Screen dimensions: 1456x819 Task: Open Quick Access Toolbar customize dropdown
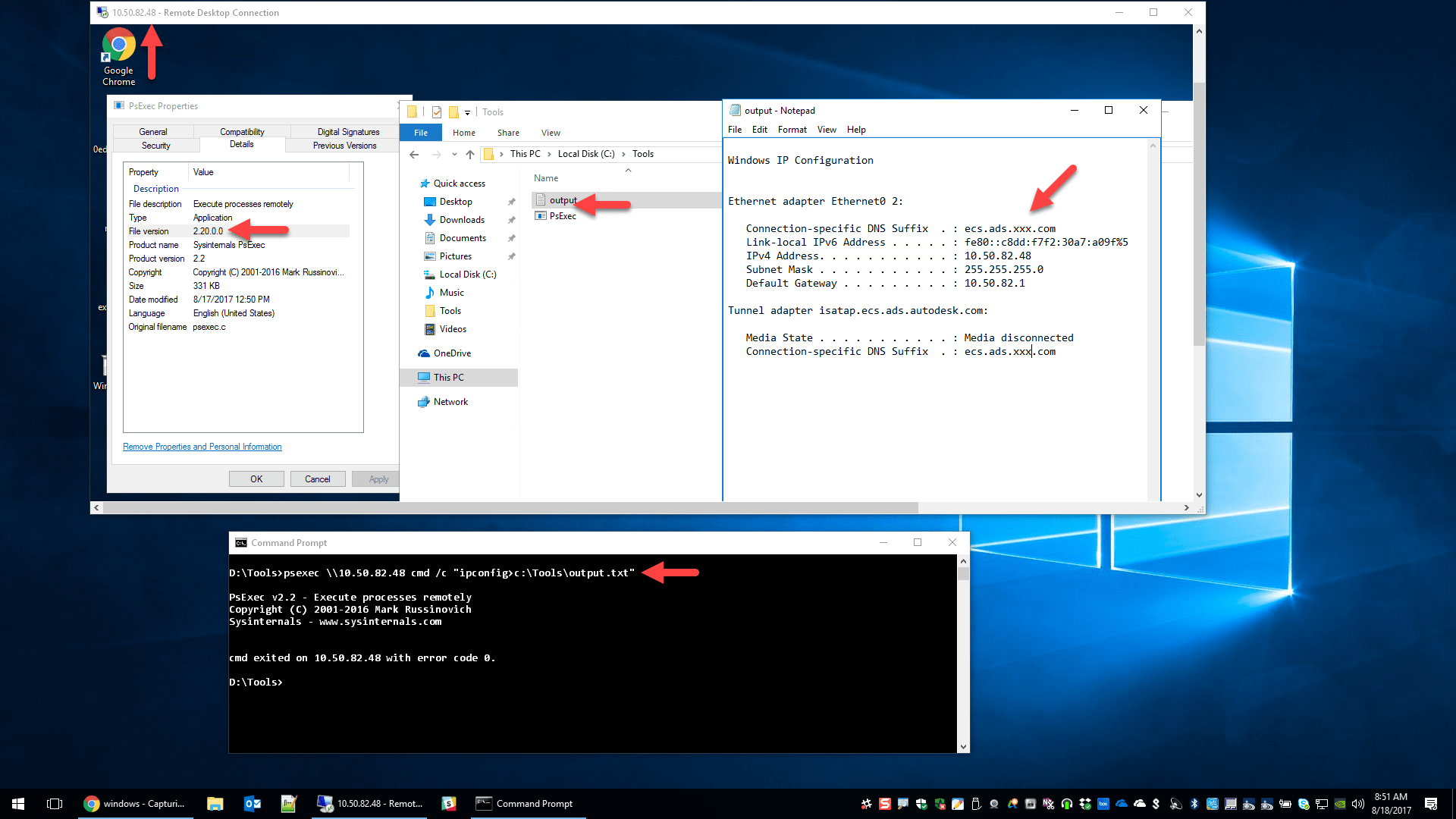[467, 112]
